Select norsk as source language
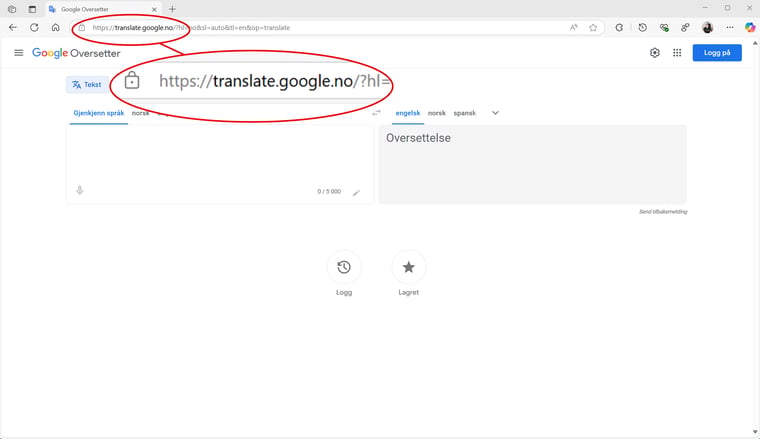The height and width of the screenshot is (439, 760). pyautogui.click(x=141, y=113)
